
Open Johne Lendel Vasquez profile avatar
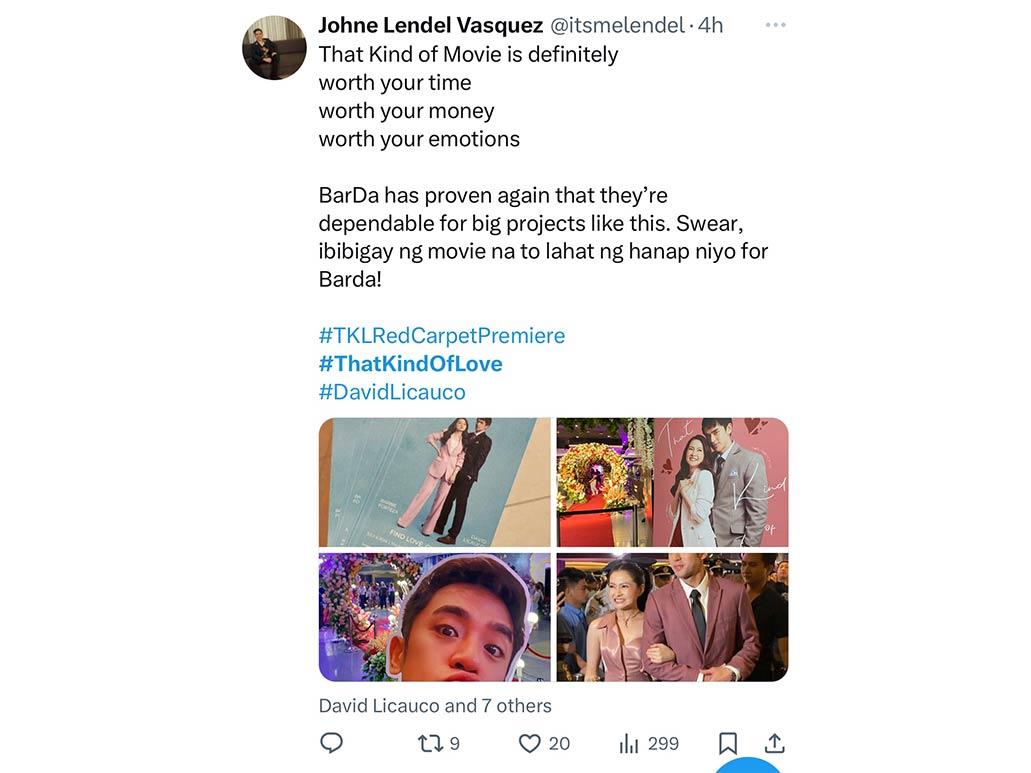274,47
